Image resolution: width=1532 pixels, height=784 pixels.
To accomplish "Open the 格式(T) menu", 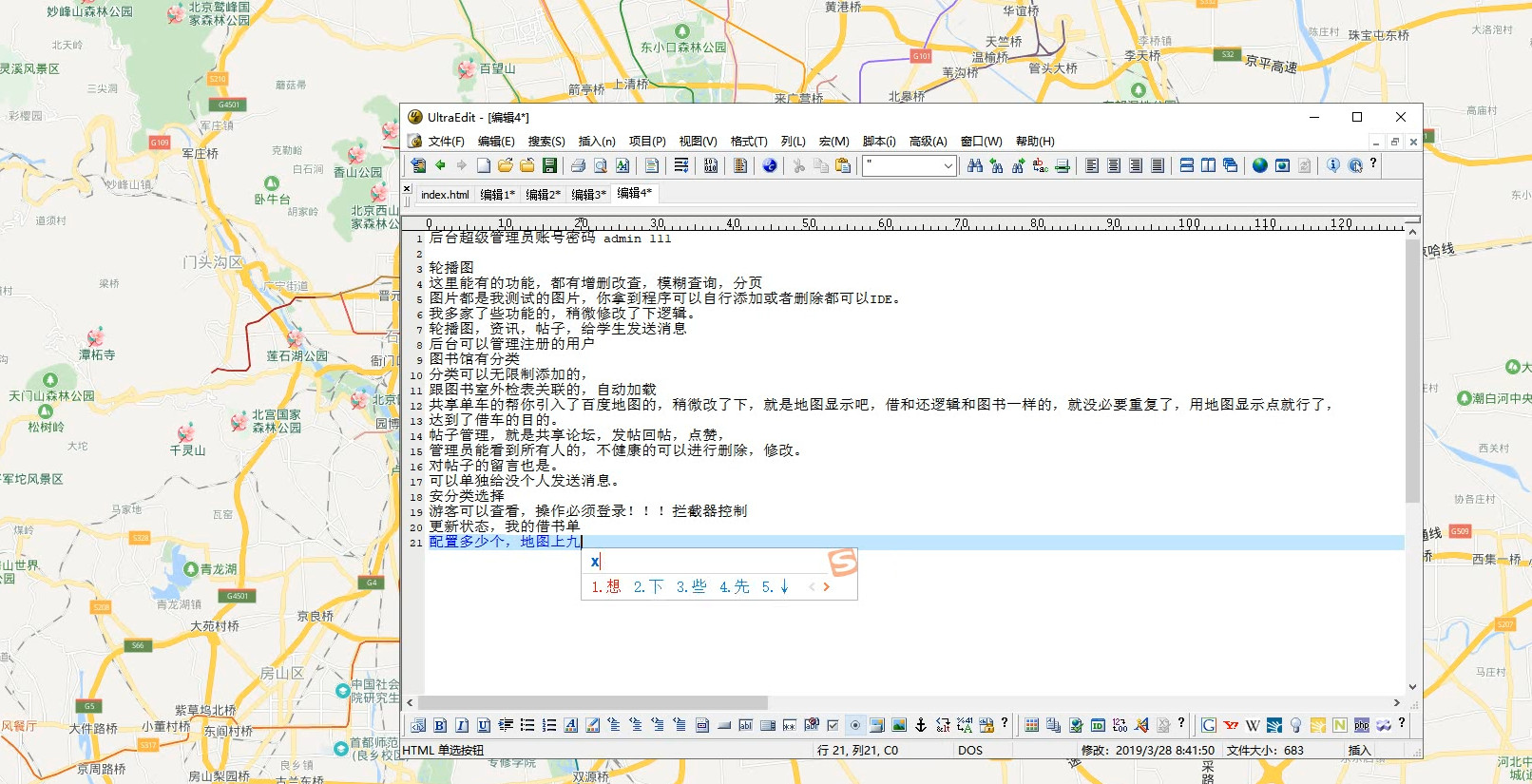I will [749, 142].
